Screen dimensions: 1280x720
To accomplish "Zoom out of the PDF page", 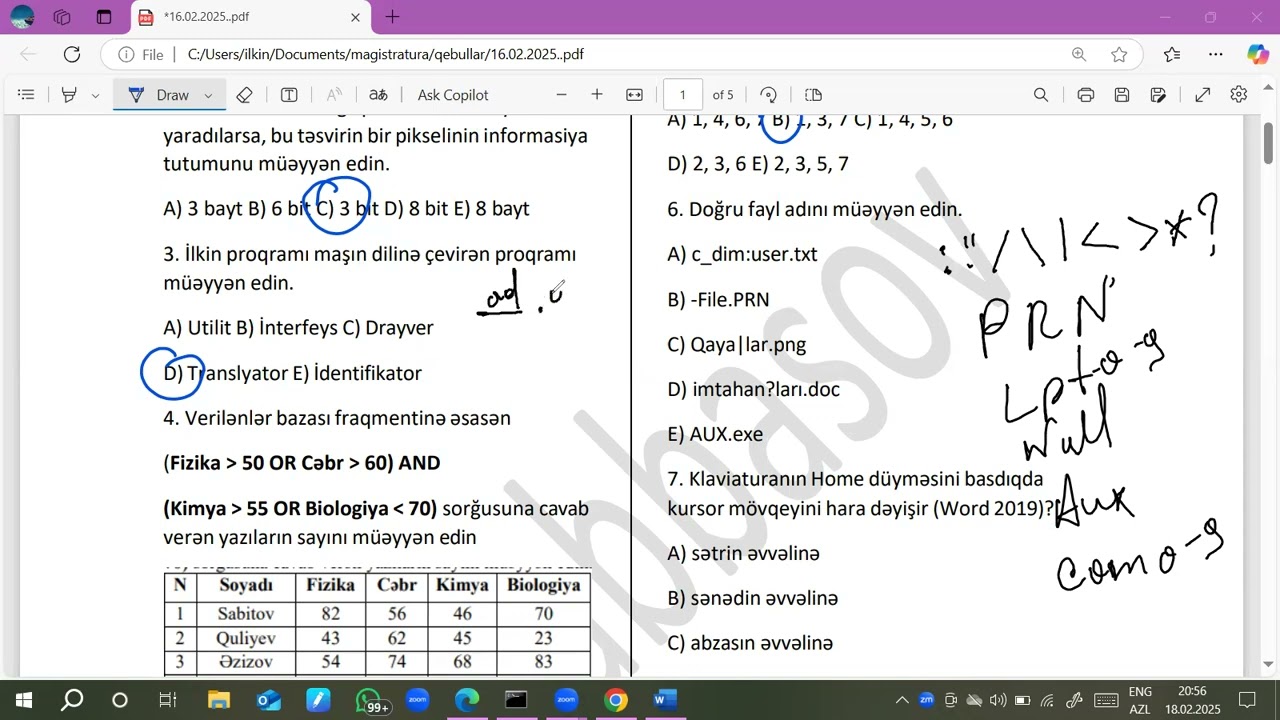I will (x=561, y=95).
